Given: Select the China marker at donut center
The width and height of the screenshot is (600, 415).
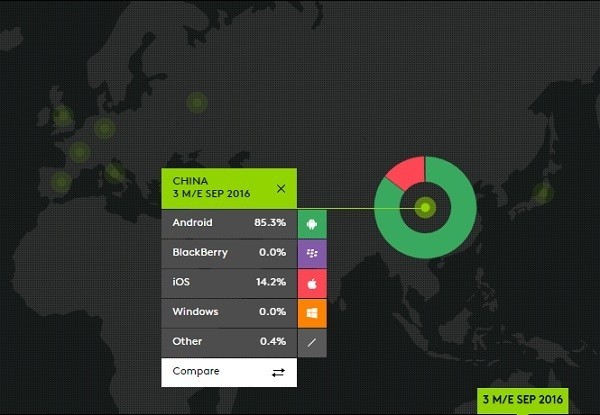Looking at the screenshot, I should 426,208.
